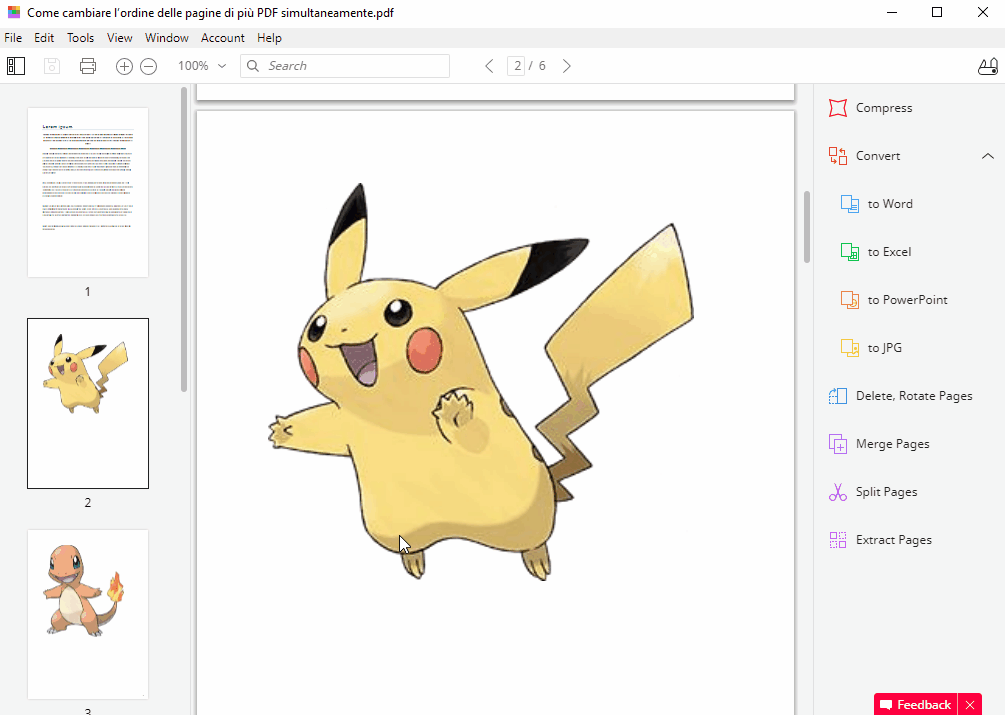Open the View menu

coord(120,38)
